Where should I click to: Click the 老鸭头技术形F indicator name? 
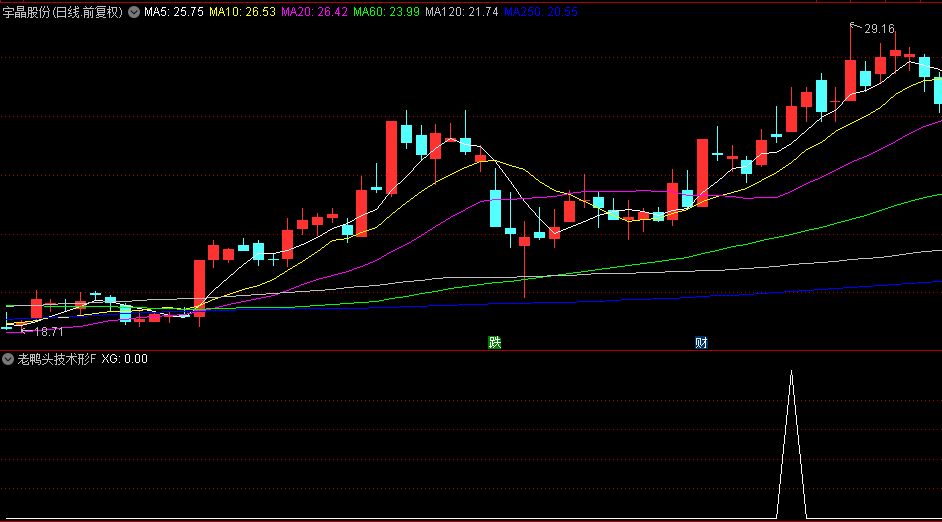click(56, 359)
